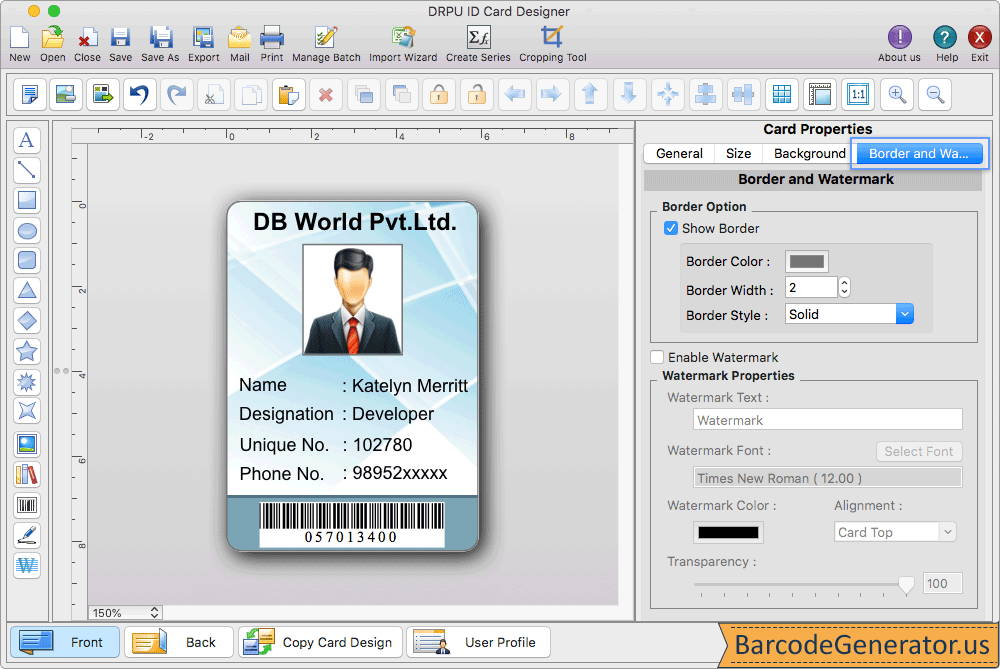Select the Signature pen tool
1000x669 pixels.
pos(27,535)
